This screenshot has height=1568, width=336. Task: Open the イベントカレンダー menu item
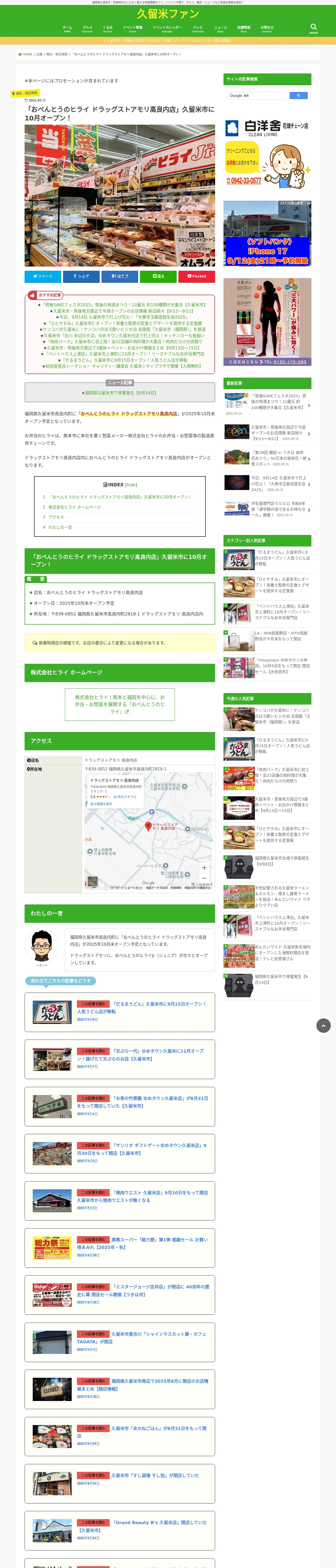(167, 28)
